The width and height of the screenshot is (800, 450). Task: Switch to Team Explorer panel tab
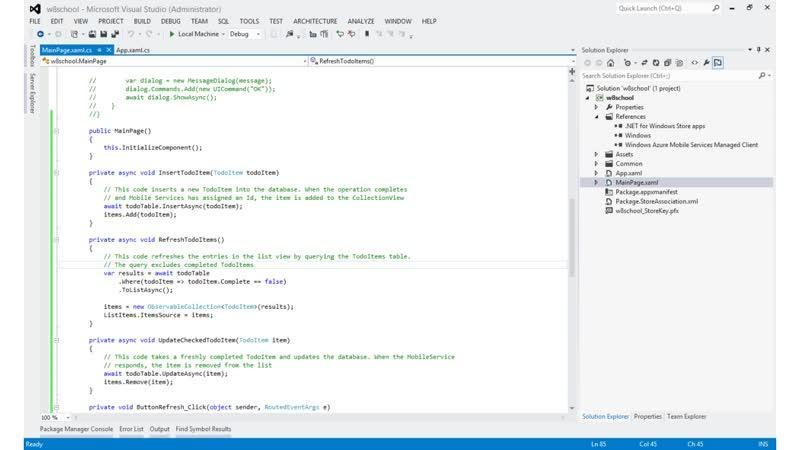686,416
